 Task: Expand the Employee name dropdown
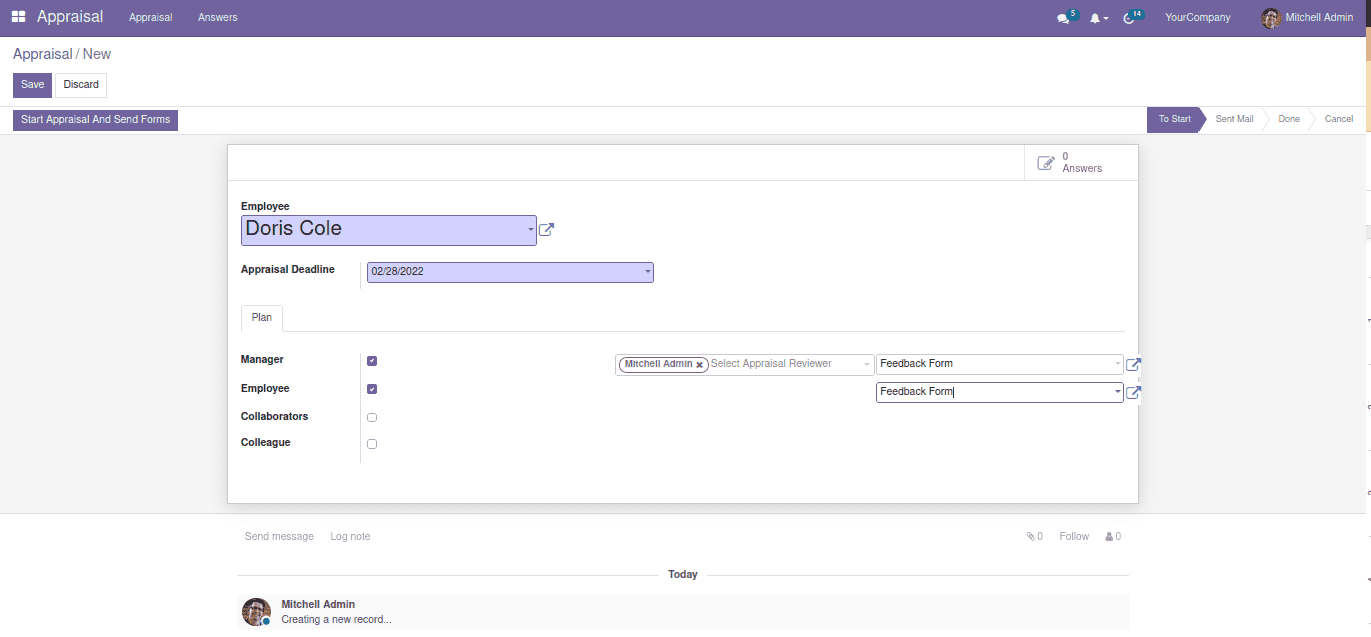click(x=530, y=230)
